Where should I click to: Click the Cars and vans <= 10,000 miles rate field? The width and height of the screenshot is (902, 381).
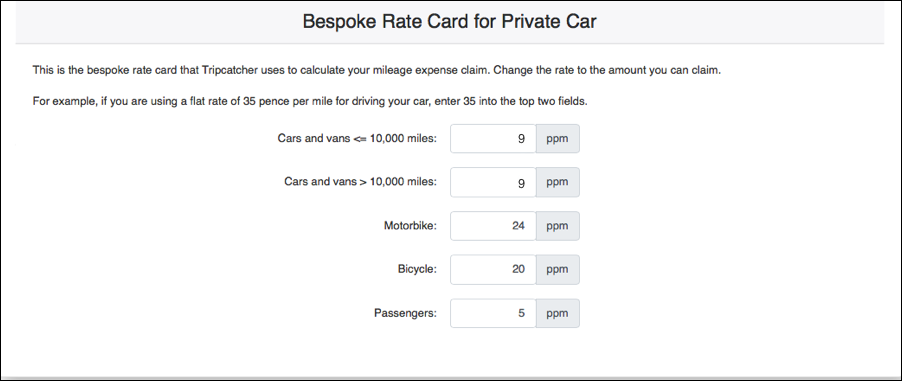pos(493,139)
